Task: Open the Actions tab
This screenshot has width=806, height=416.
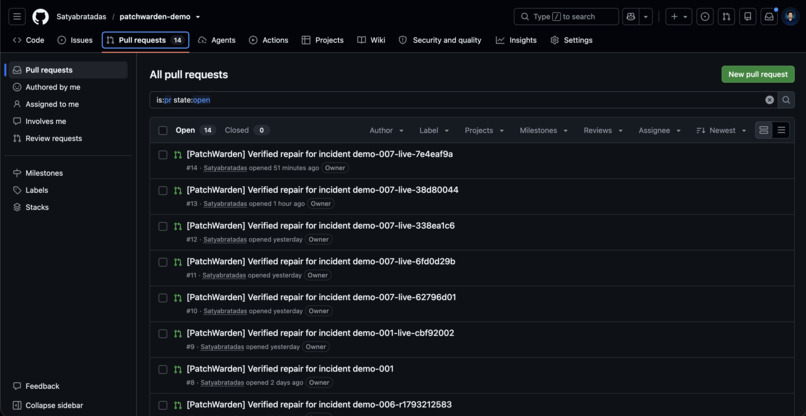Action: (x=268, y=40)
